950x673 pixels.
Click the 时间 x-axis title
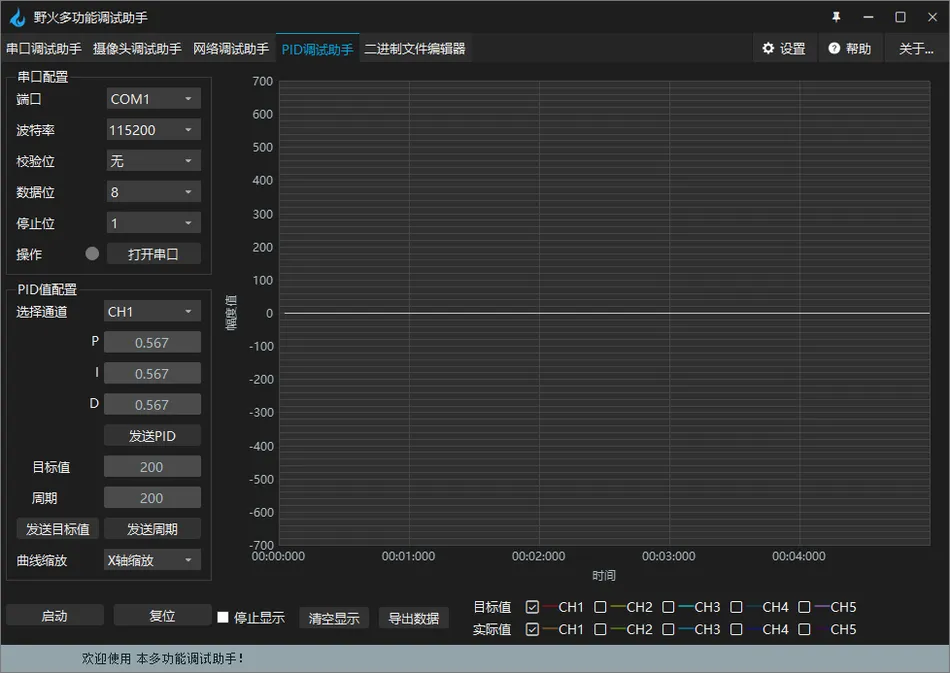[604, 575]
